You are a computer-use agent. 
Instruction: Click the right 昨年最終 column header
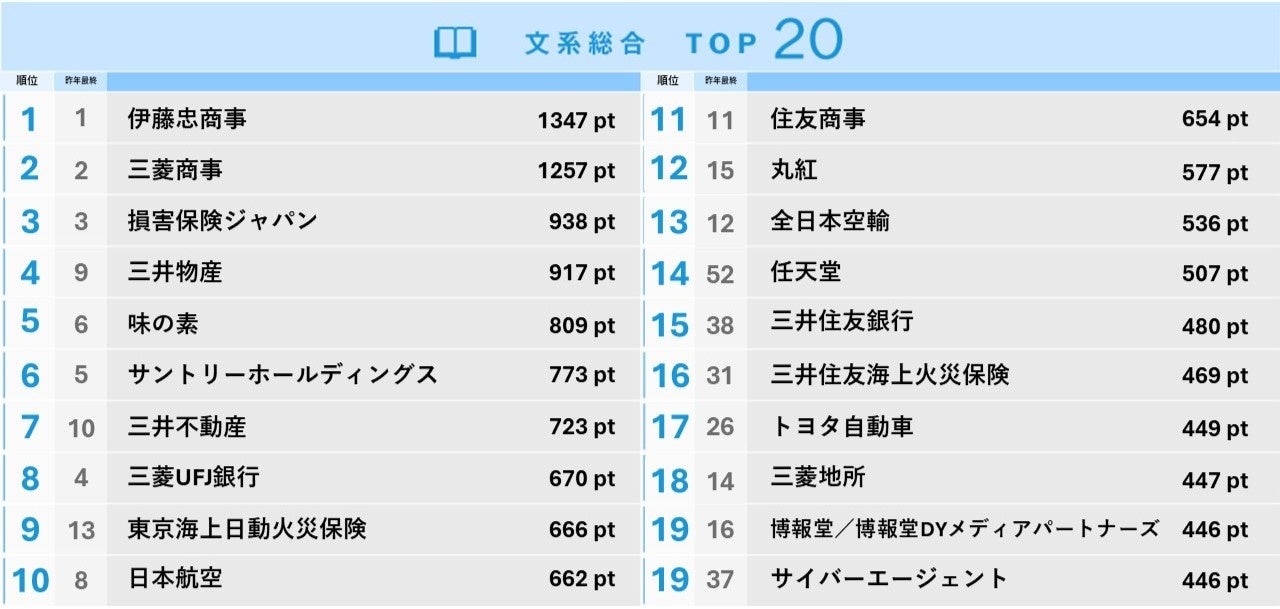721,81
